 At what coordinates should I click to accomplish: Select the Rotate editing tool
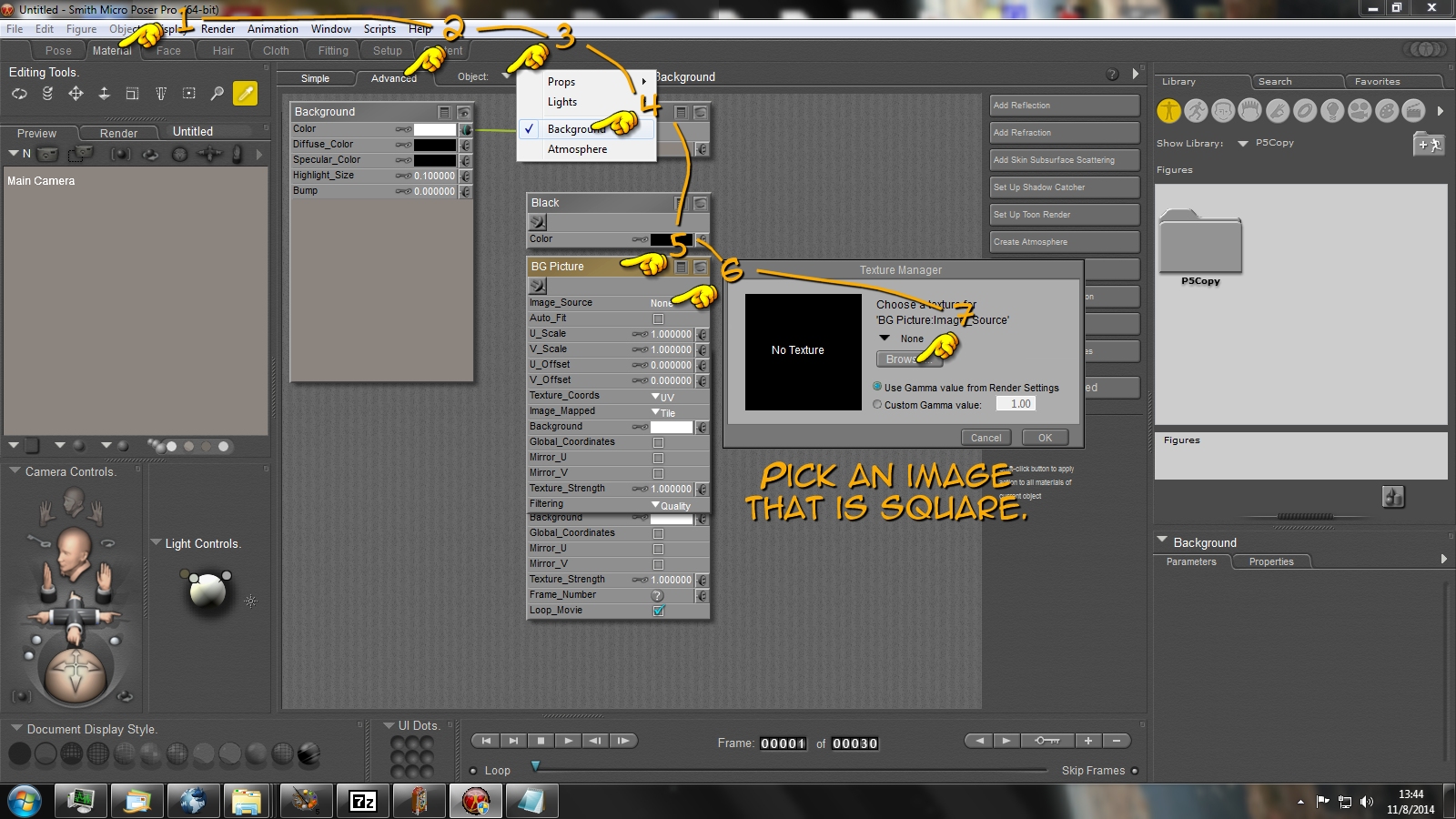pos(19,94)
